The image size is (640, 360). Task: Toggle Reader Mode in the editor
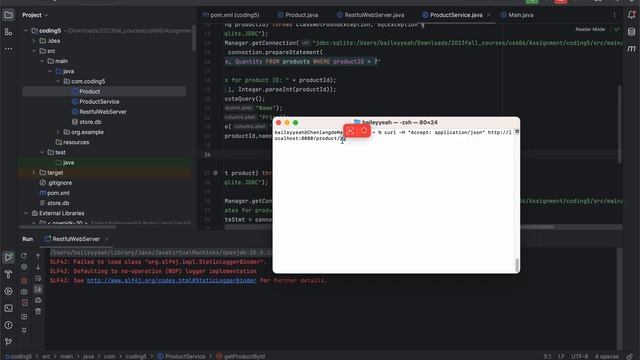tap(590, 29)
